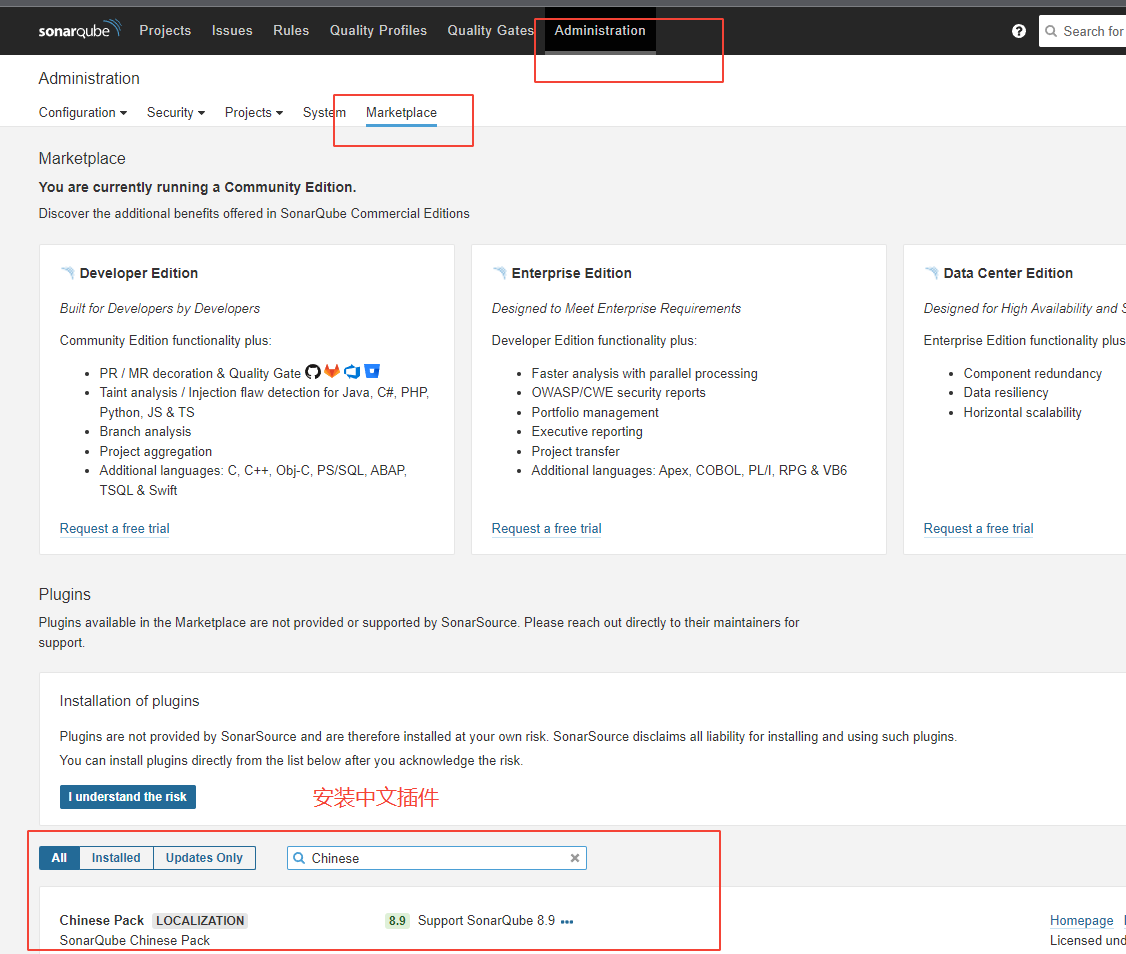Expand the Configuration dropdown

pyautogui.click(x=83, y=113)
